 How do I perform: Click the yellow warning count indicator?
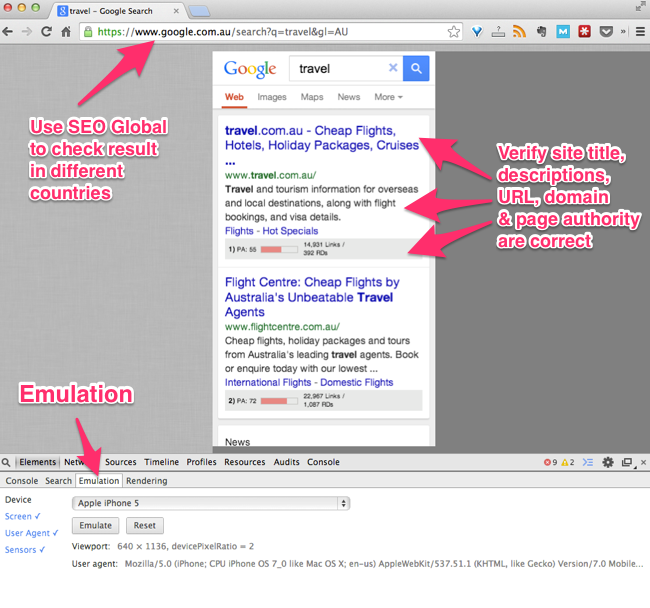(568, 462)
